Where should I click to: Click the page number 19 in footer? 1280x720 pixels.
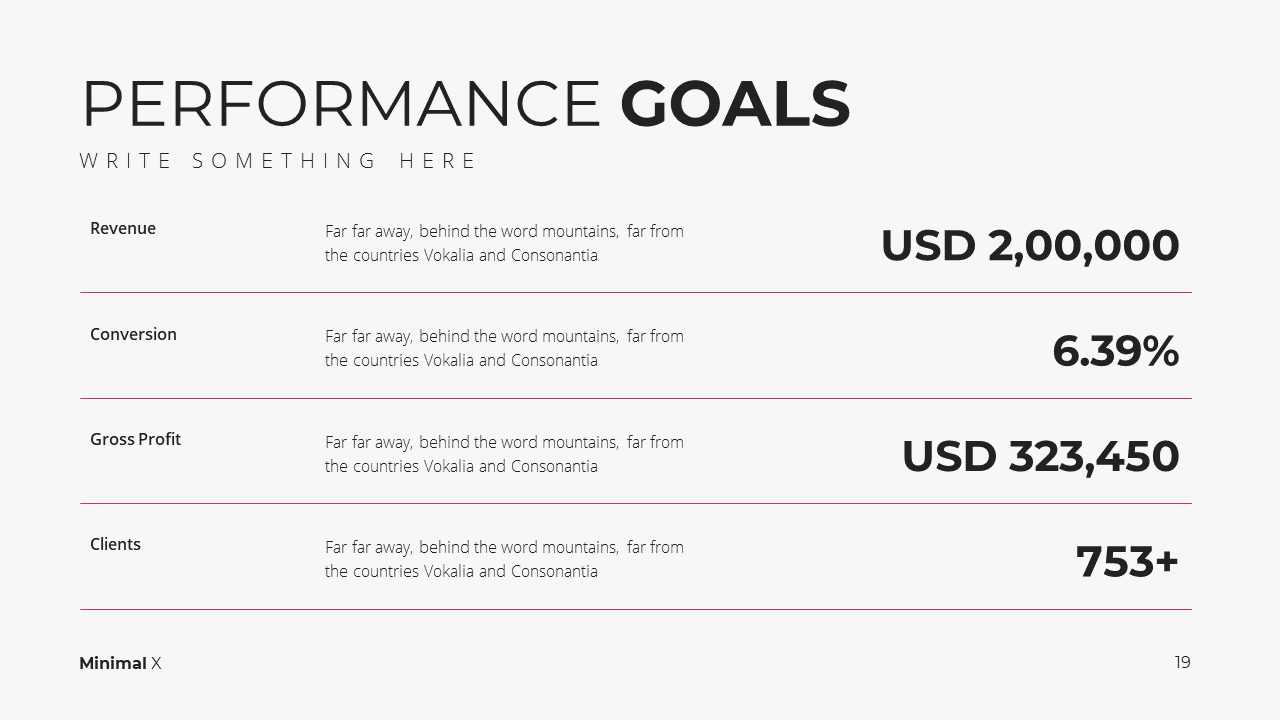tap(1182, 662)
